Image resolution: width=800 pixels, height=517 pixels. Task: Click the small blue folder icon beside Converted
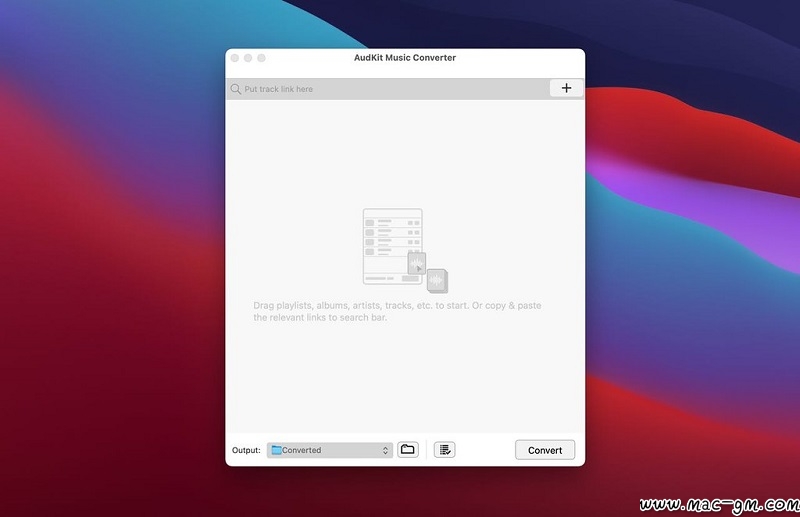coord(276,450)
